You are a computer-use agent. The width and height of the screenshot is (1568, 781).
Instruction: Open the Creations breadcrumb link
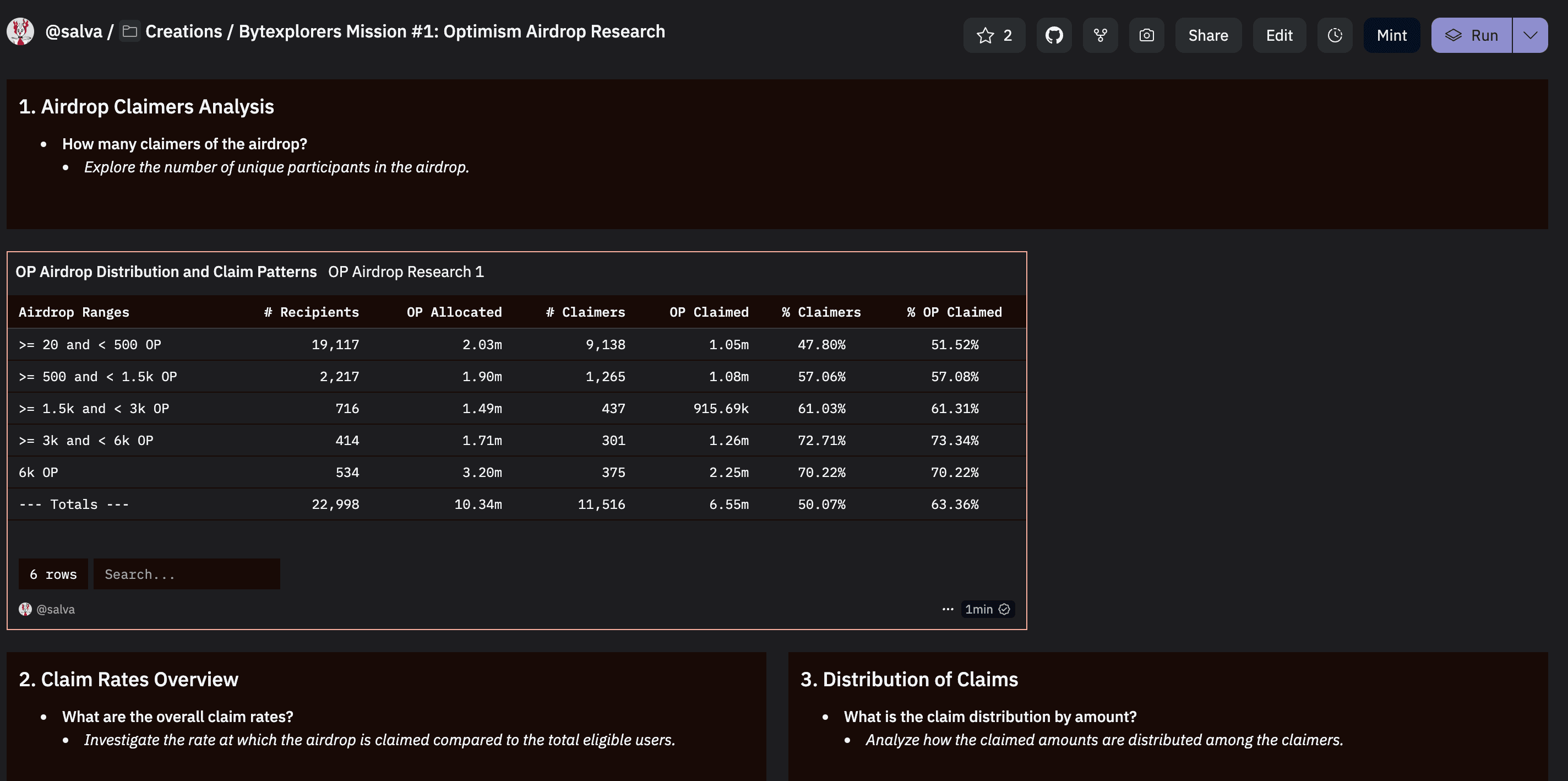(x=183, y=31)
